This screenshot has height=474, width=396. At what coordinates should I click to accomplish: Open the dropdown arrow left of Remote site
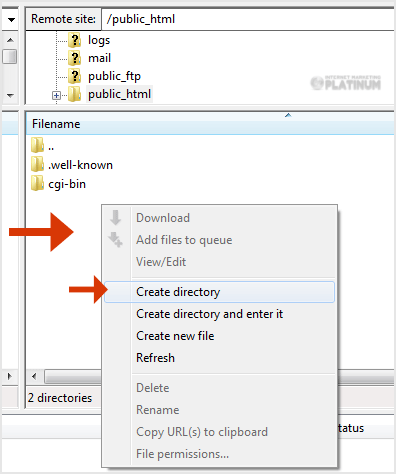pos(11,20)
